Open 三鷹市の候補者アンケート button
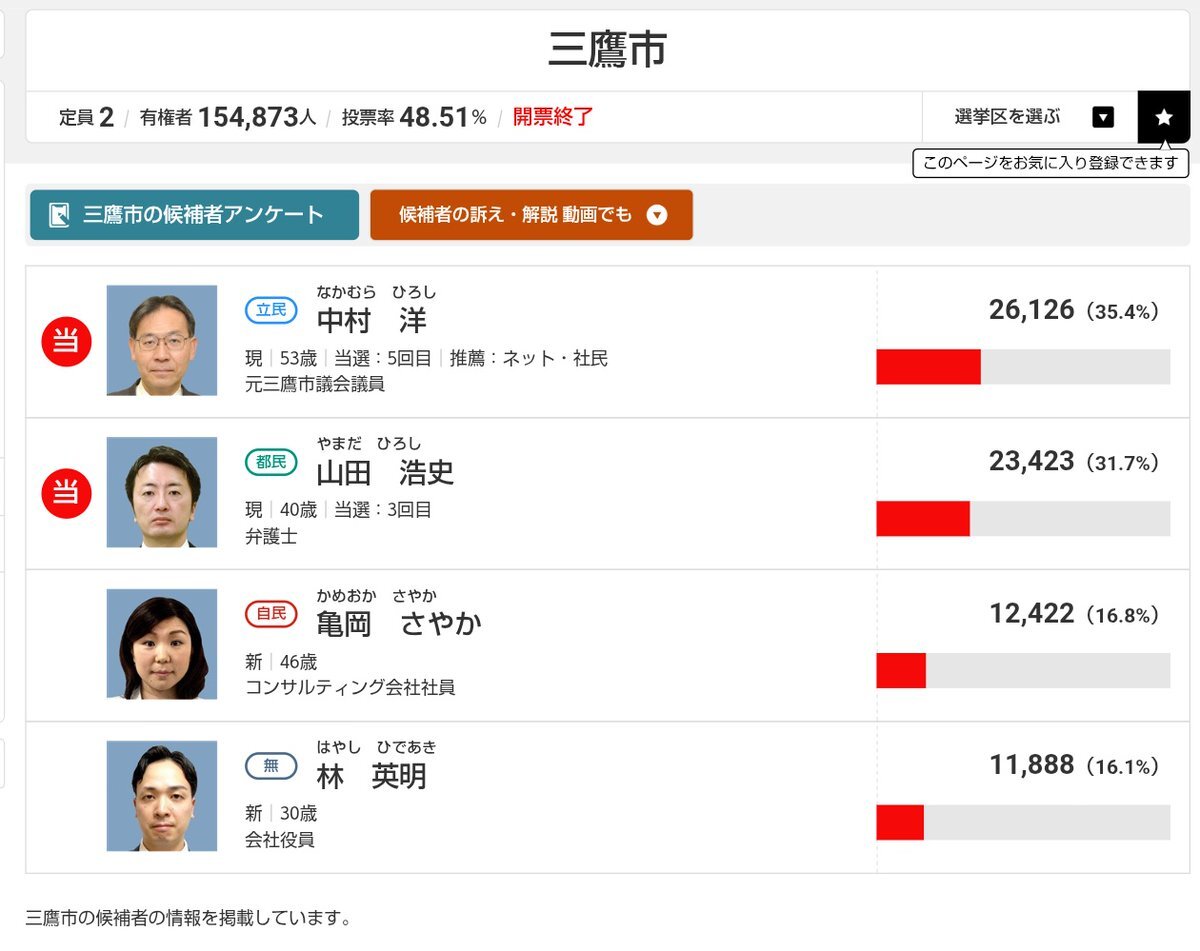The image size is (1200, 951). (x=194, y=215)
